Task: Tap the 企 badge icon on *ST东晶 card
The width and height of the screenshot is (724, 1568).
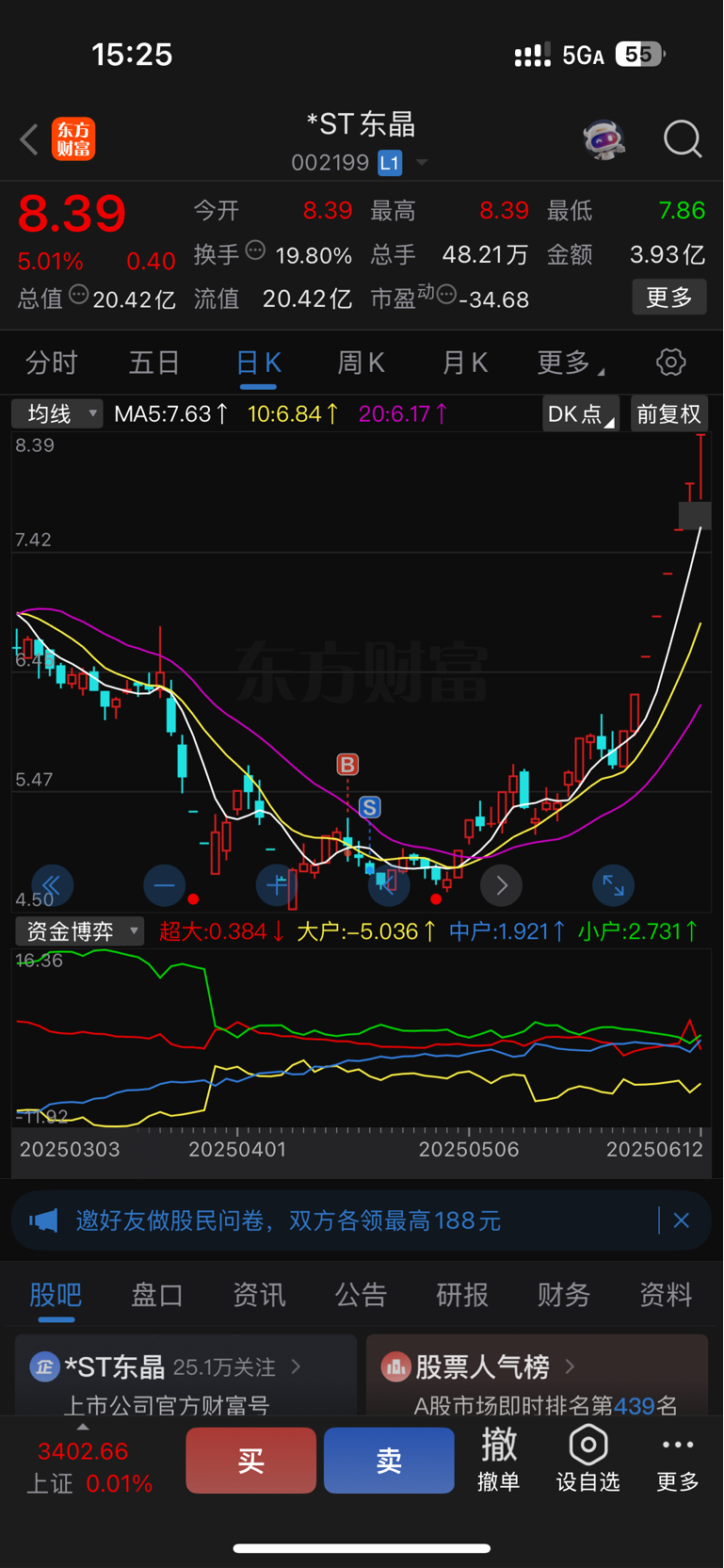Action: click(x=44, y=1366)
